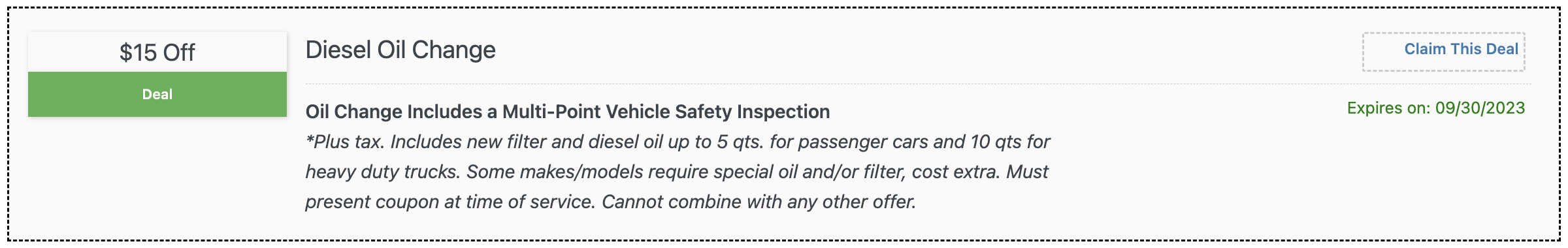Click the Multi-Point Vehicle Safety Inspection heading
This screenshot has height=248, width=1568.
click(x=568, y=112)
